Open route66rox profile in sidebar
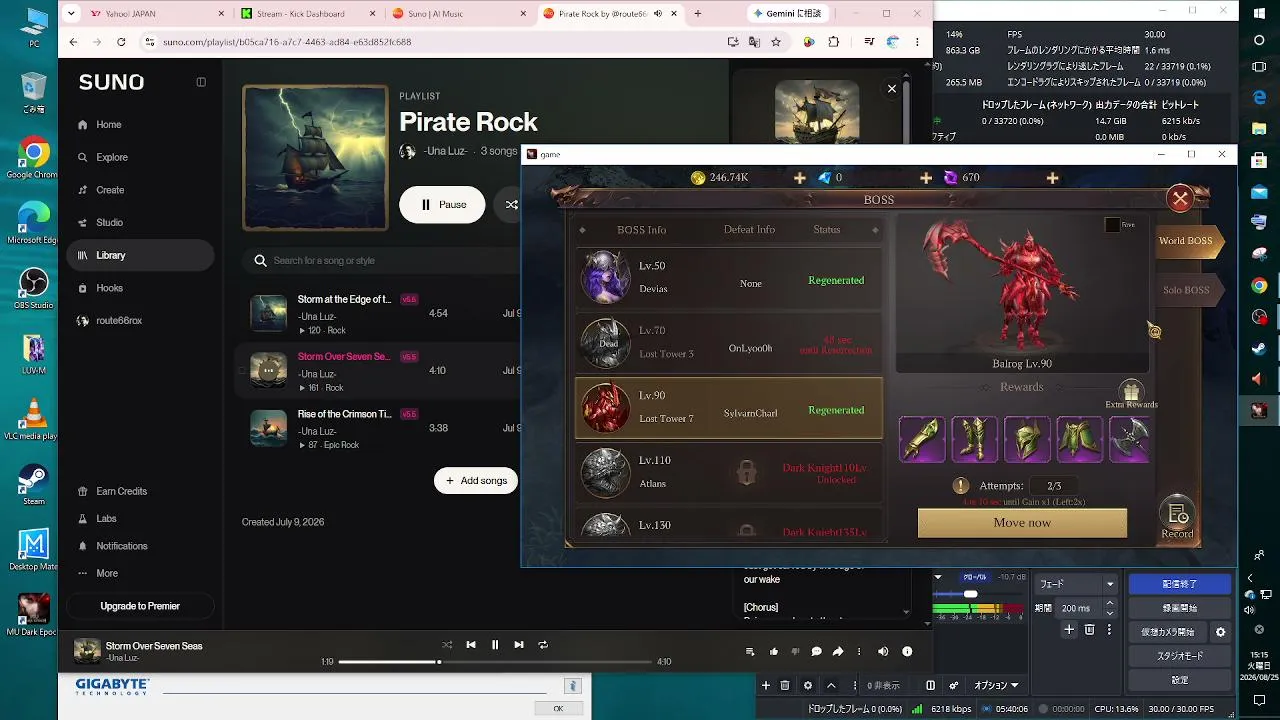 (140, 321)
